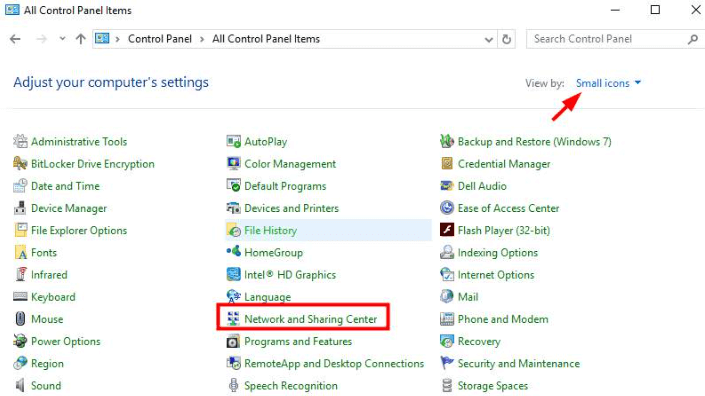Open the recent locations dropdown arrow
This screenshot has height=396, width=705.
coord(62,39)
